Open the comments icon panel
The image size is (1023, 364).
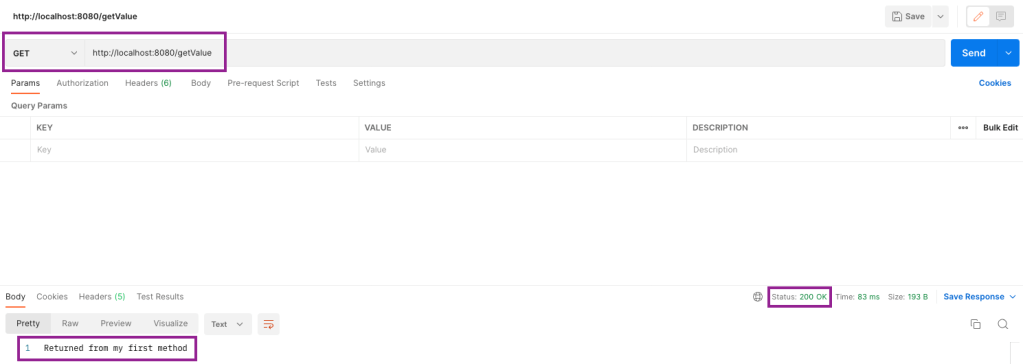1000,17
